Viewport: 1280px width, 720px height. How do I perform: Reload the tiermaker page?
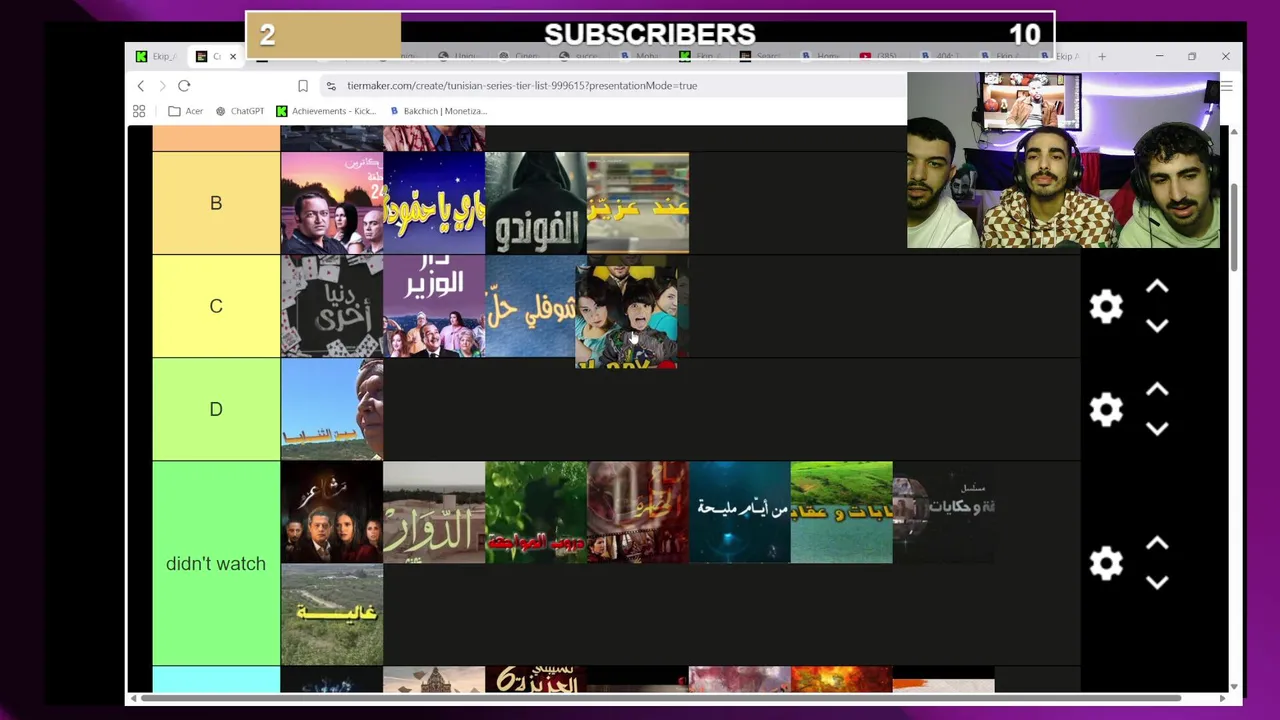pyautogui.click(x=184, y=86)
